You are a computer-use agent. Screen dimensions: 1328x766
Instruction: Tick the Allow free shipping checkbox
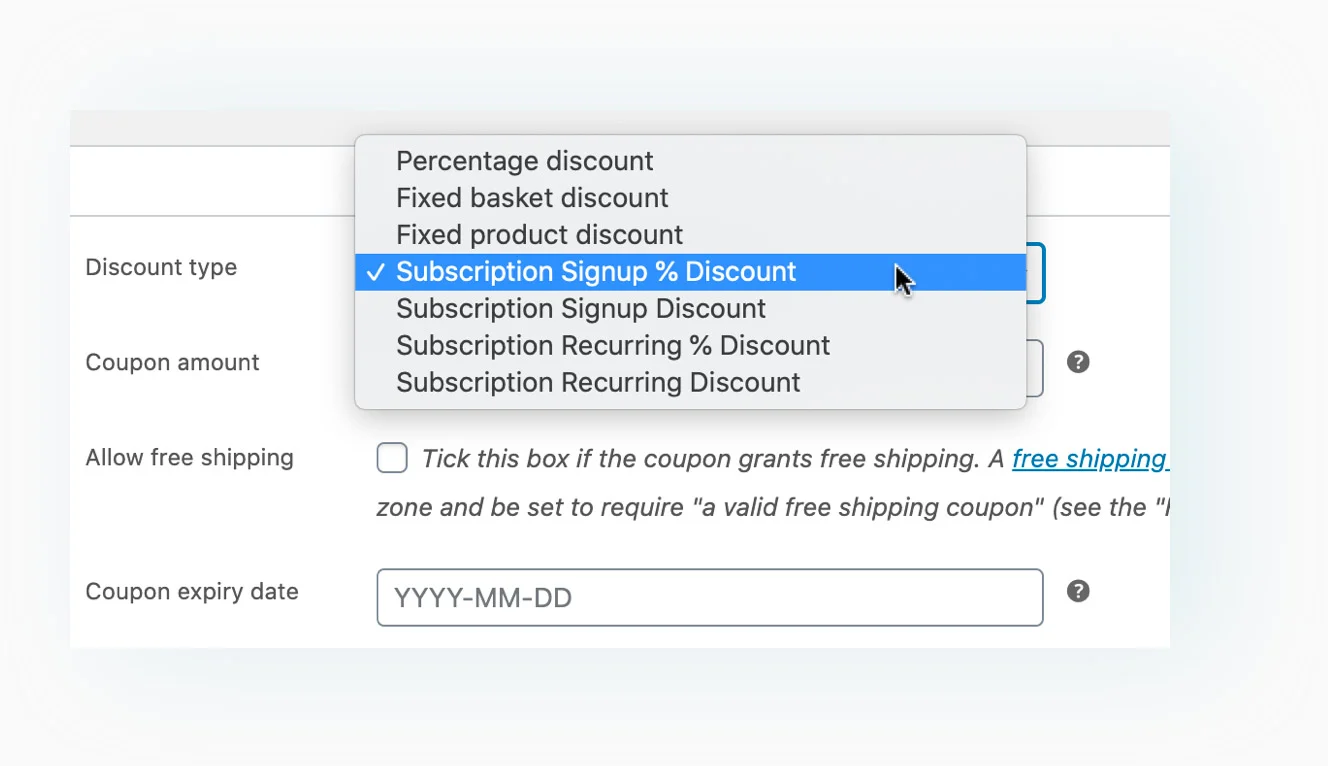coord(392,459)
